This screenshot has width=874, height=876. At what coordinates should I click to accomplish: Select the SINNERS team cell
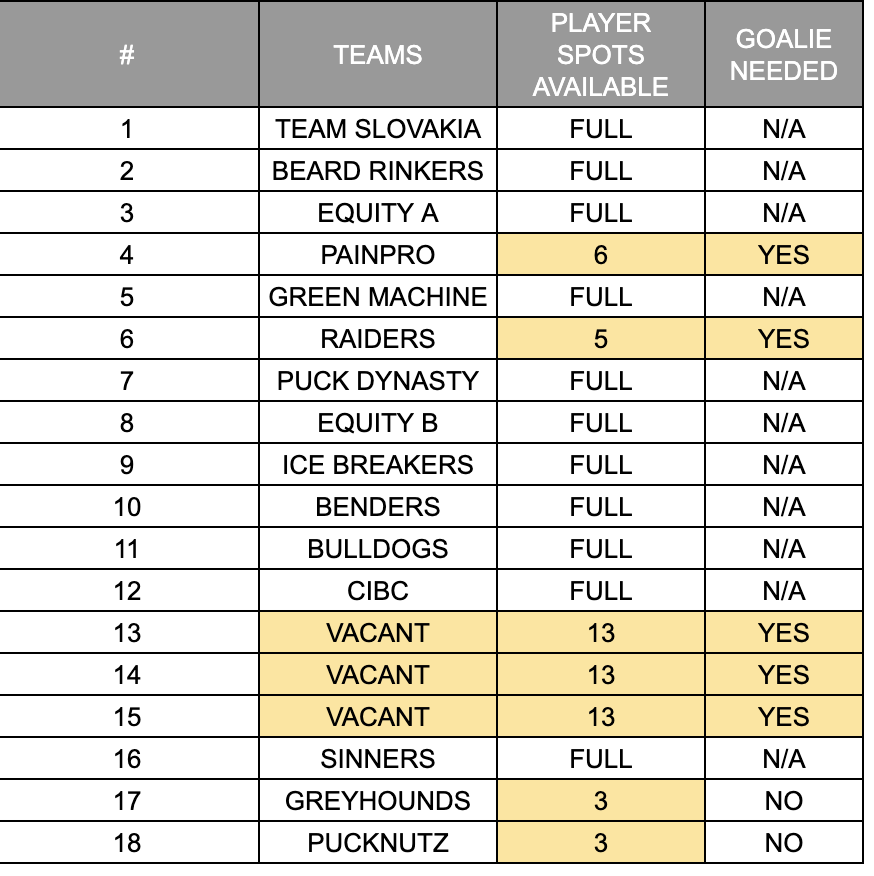(x=378, y=759)
